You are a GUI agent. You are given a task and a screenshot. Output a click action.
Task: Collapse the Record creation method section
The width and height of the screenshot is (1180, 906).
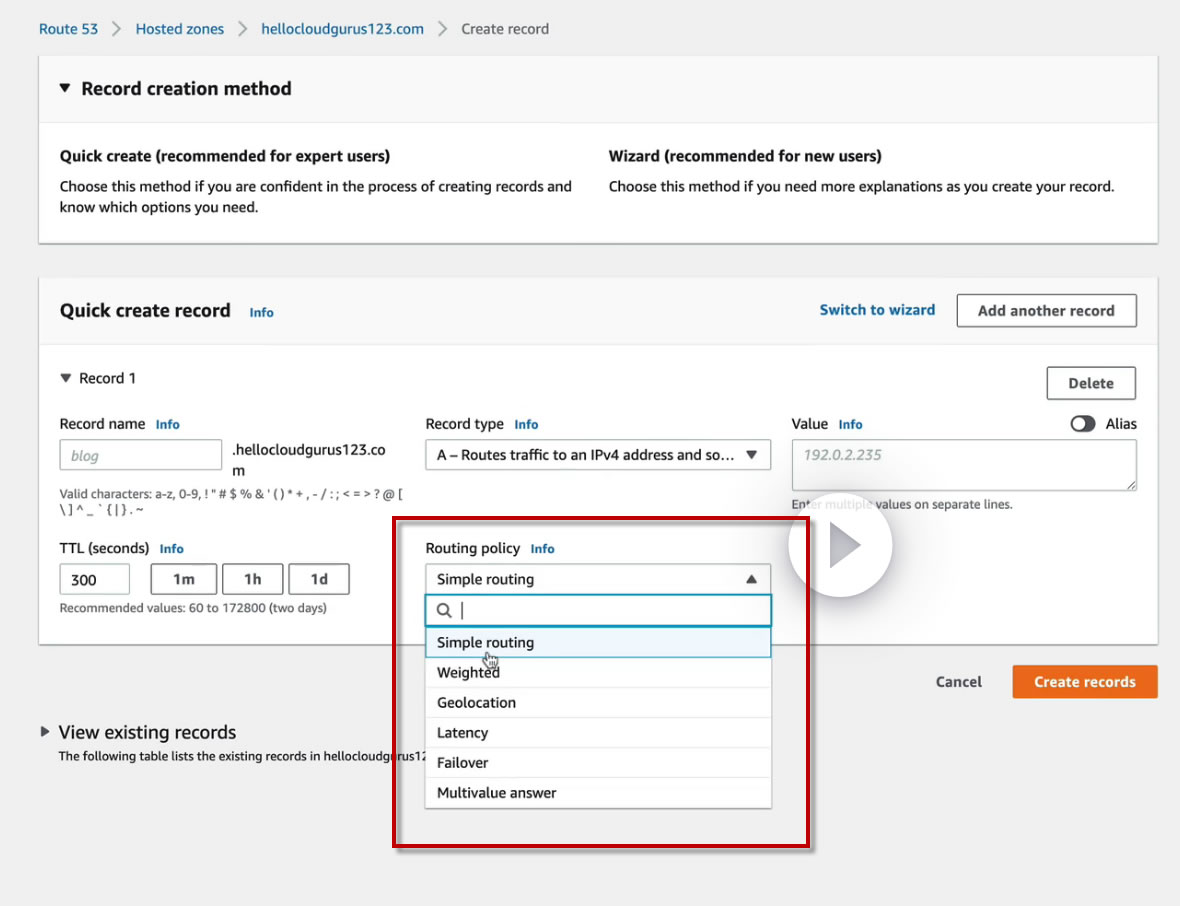65,88
